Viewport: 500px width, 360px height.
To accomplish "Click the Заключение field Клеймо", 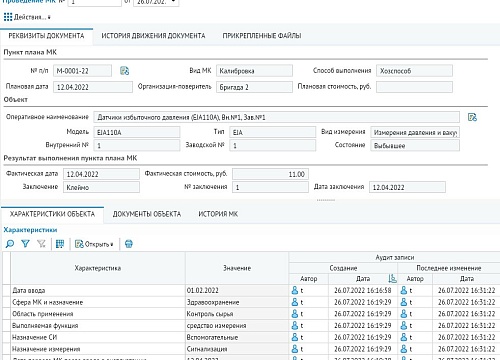I will pos(101,187).
